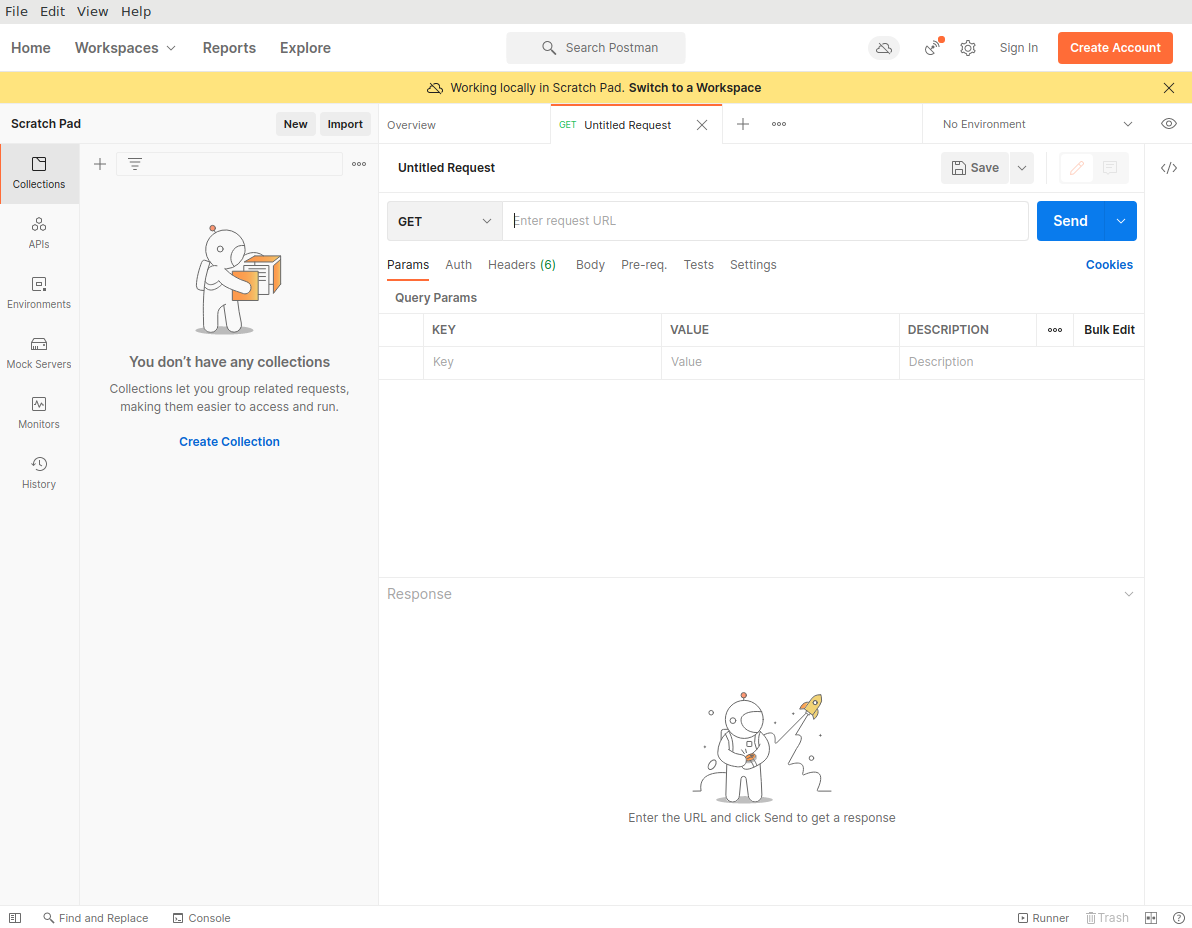Viewport: 1192px width, 928px height.
Task: Toggle two-pane view in status bar
Action: coord(1151,918)
